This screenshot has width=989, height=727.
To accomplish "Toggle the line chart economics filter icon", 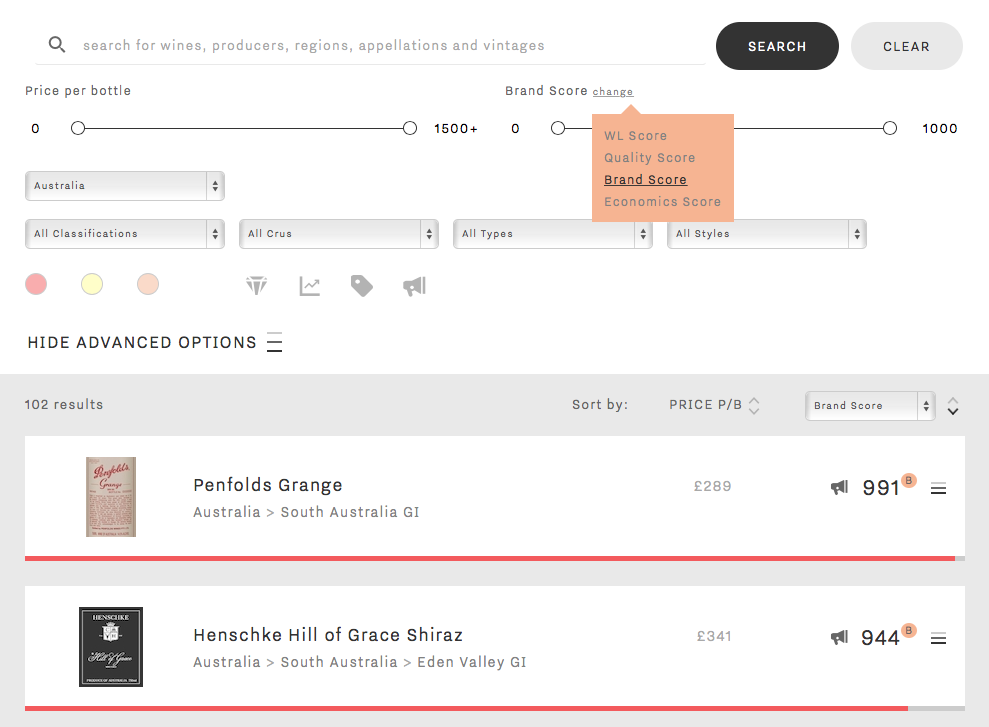I will (x=309, y=286).
